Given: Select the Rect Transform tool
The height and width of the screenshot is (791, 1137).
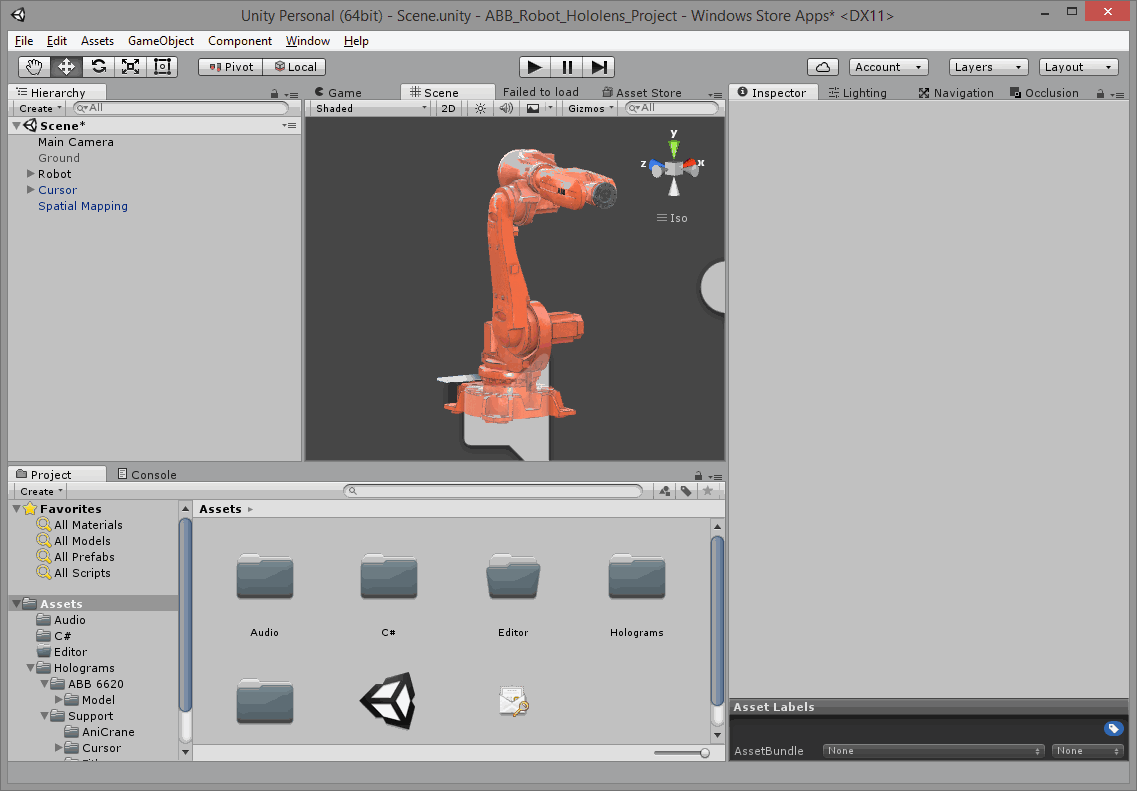Looking at the screenshot, I should click(161, 67).
